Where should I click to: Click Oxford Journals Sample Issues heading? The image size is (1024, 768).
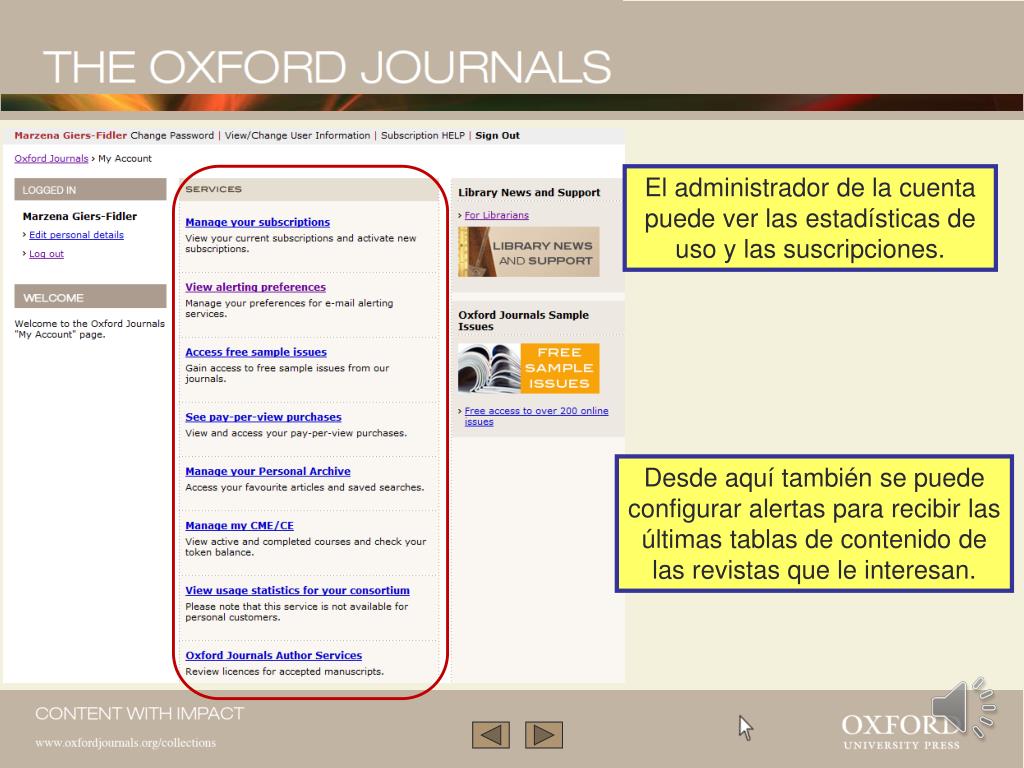pyautogui.click(x=523, y=320)
